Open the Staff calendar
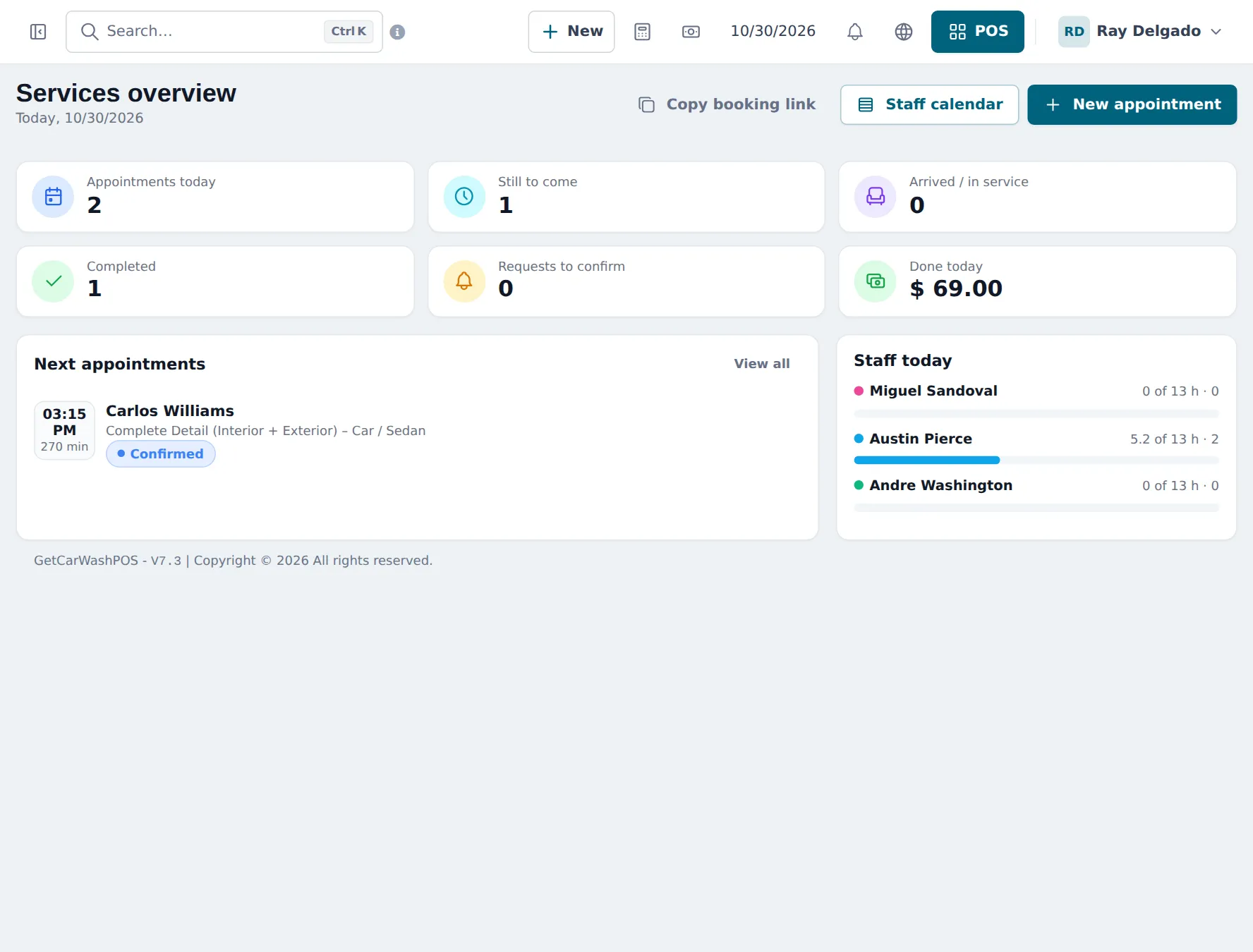The height and width of the screenshot is (952, 1253). click(x=929, y=104)
